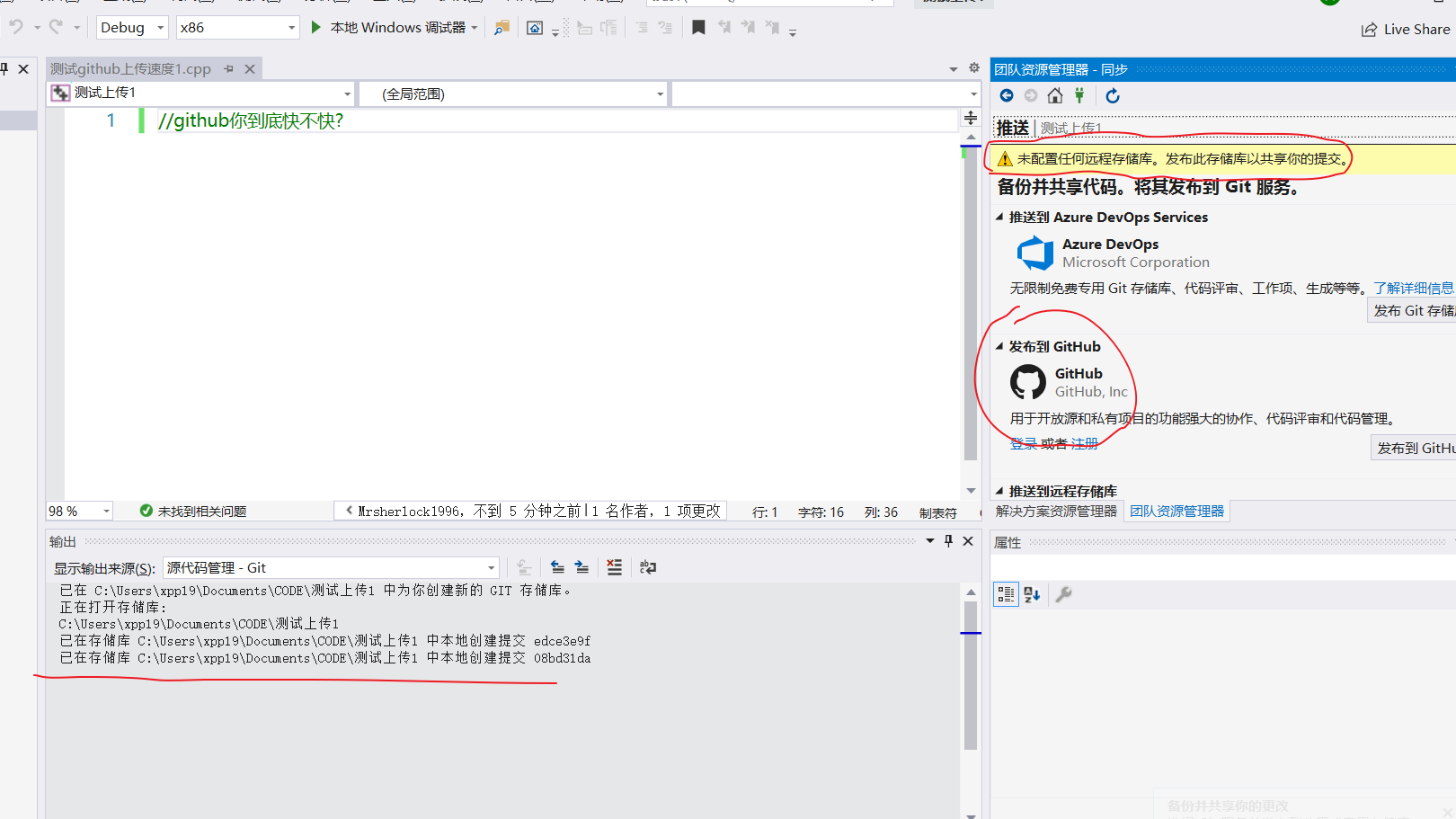Clear all output text icon
Screen dimensions: 1456x819
tap(614, 567)
